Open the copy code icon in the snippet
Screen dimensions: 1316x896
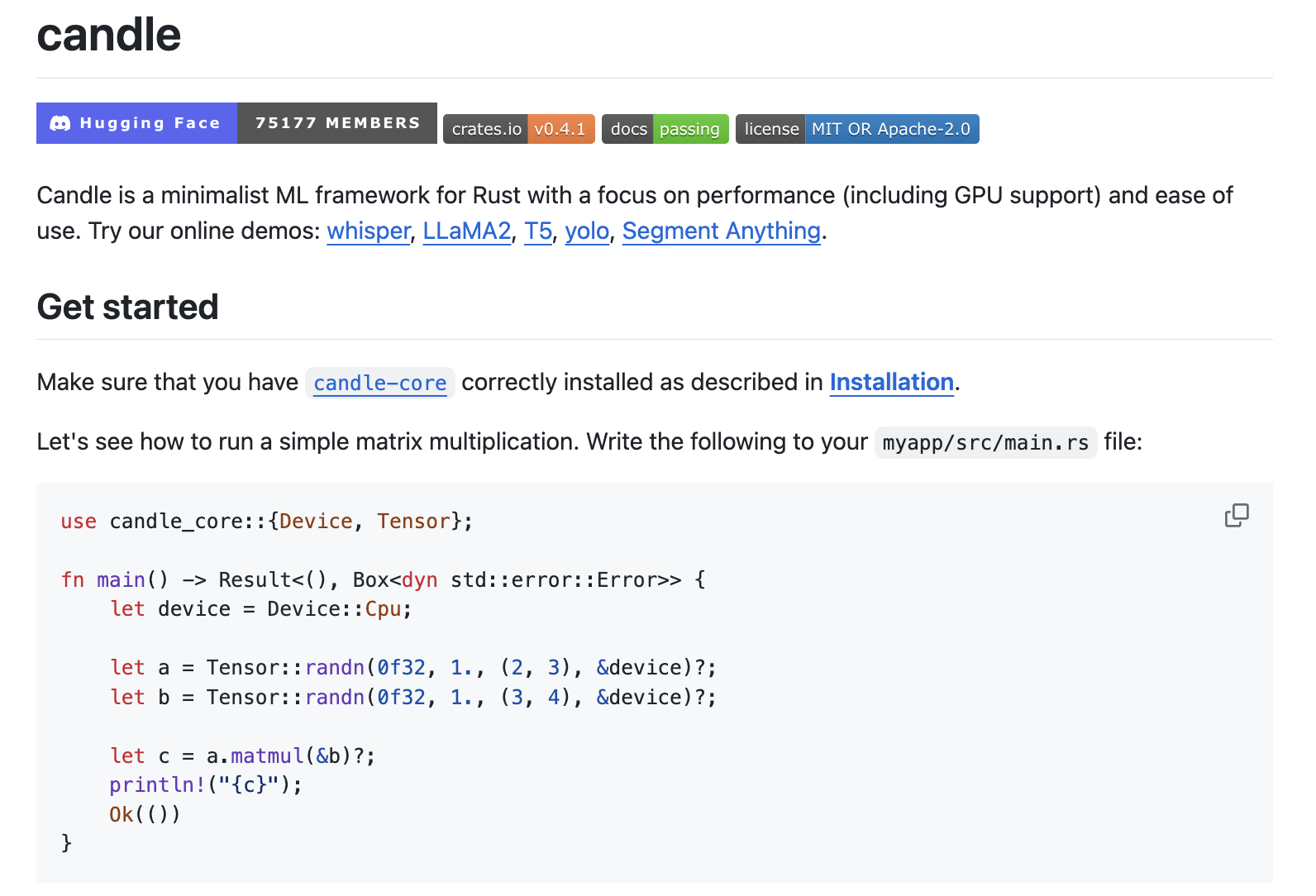[1237, 515]
